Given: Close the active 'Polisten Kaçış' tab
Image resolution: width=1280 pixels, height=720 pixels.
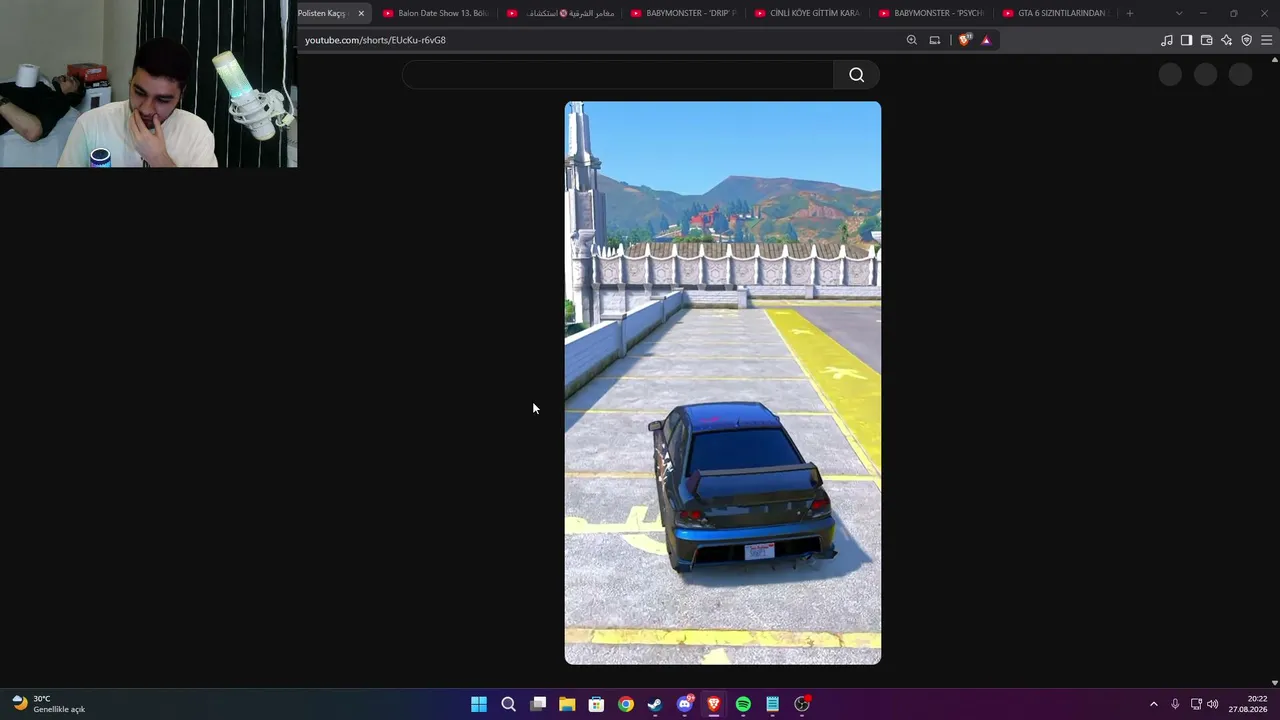Looking at the screenshot, I should pos(361,13).
